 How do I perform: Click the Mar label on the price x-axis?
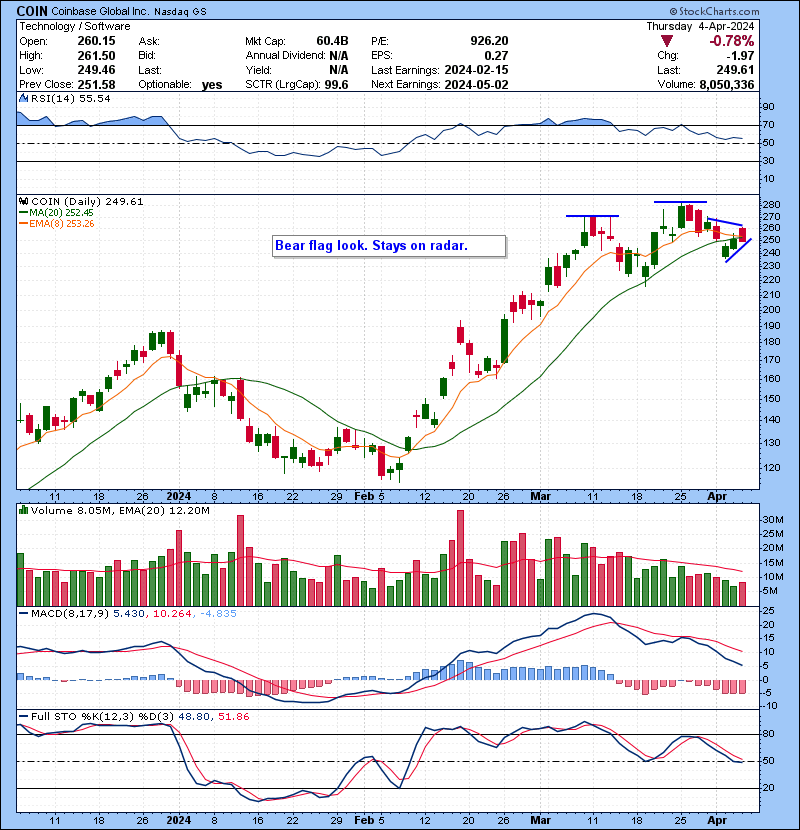(541, 496)
